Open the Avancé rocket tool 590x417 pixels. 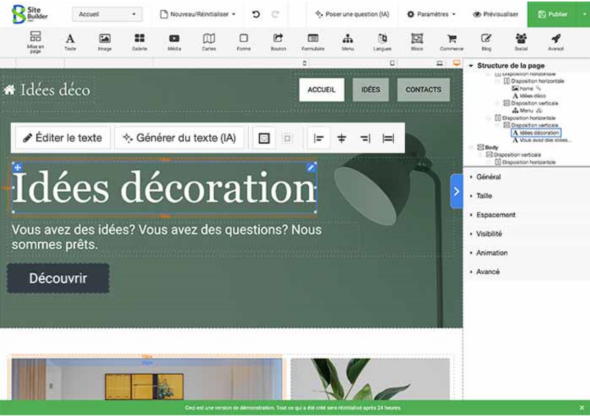coord(556,42)
